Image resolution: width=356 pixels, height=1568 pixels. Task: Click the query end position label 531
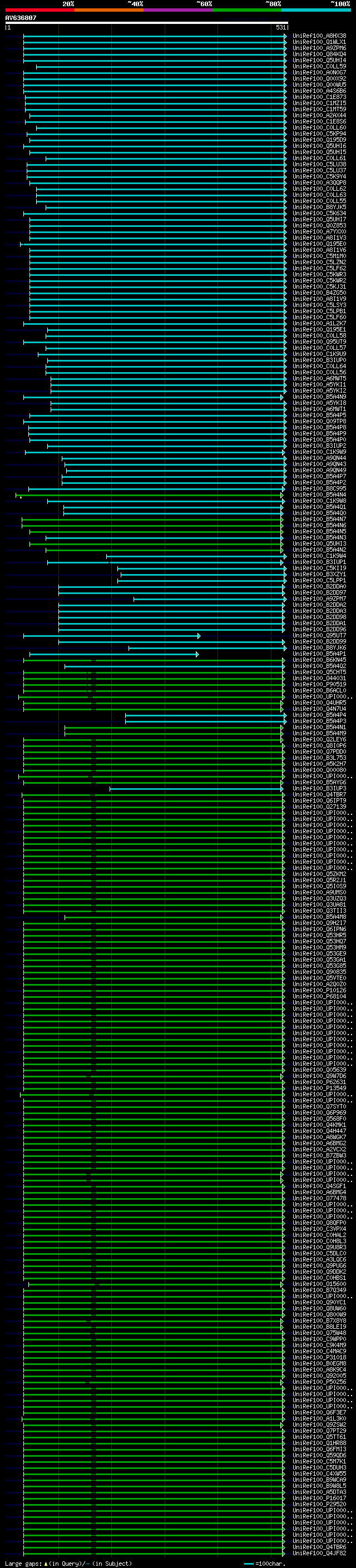pyautogui.click(x=280, y=27)
